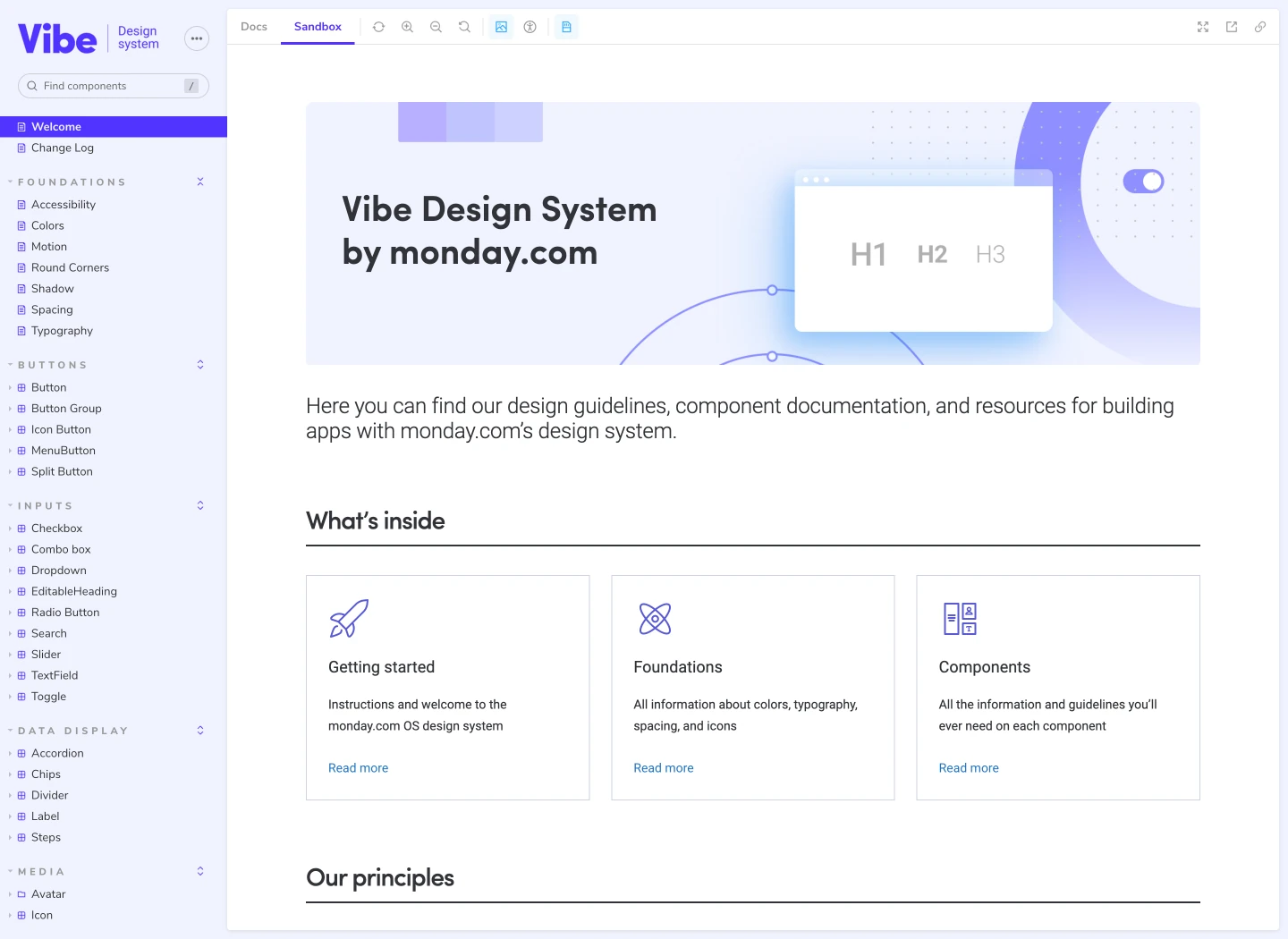
Task: Toggle the highlighted document icon in toolbar
Action: tap(566, 27)
